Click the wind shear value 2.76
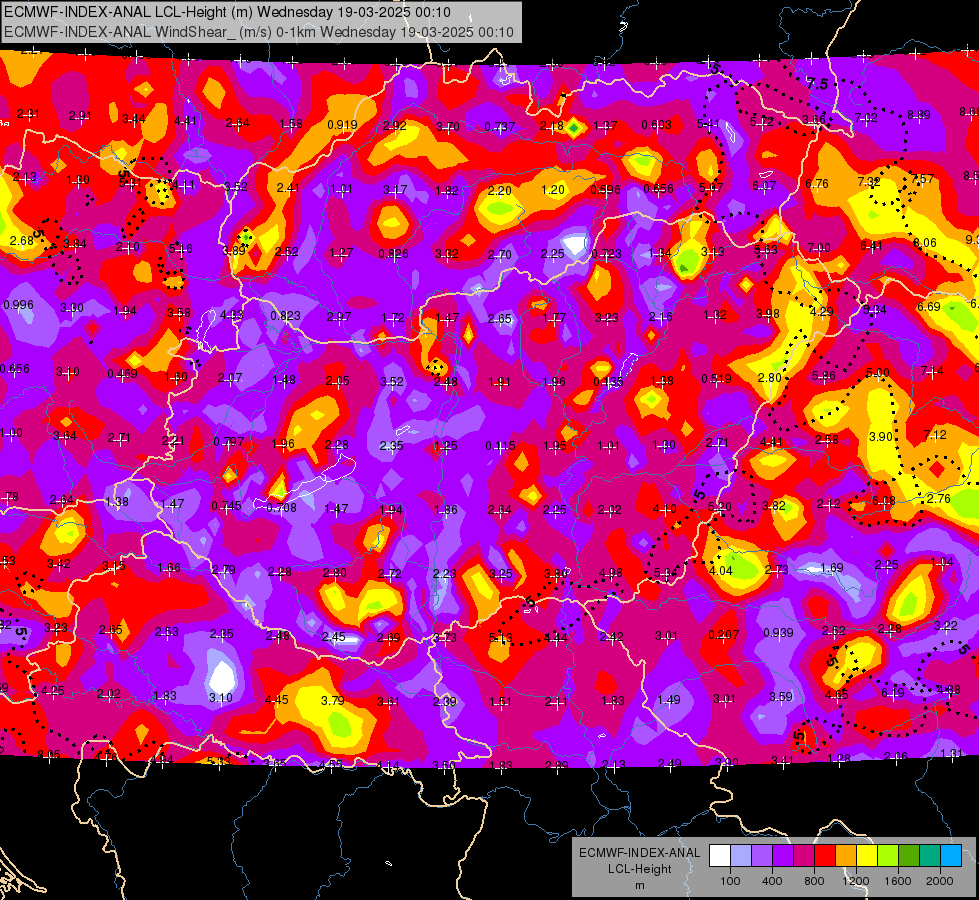979x900 pixels. point(938,499)
